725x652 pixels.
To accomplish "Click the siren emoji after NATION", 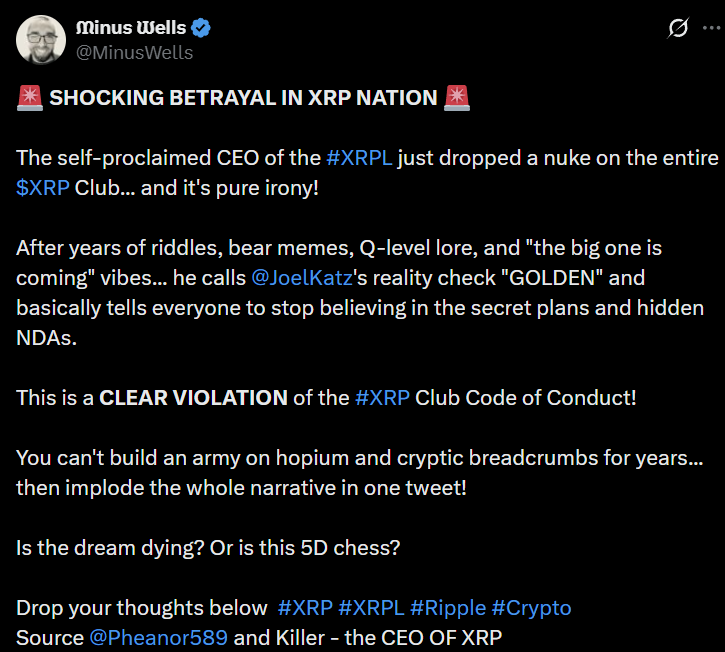I will click(458, 98).
